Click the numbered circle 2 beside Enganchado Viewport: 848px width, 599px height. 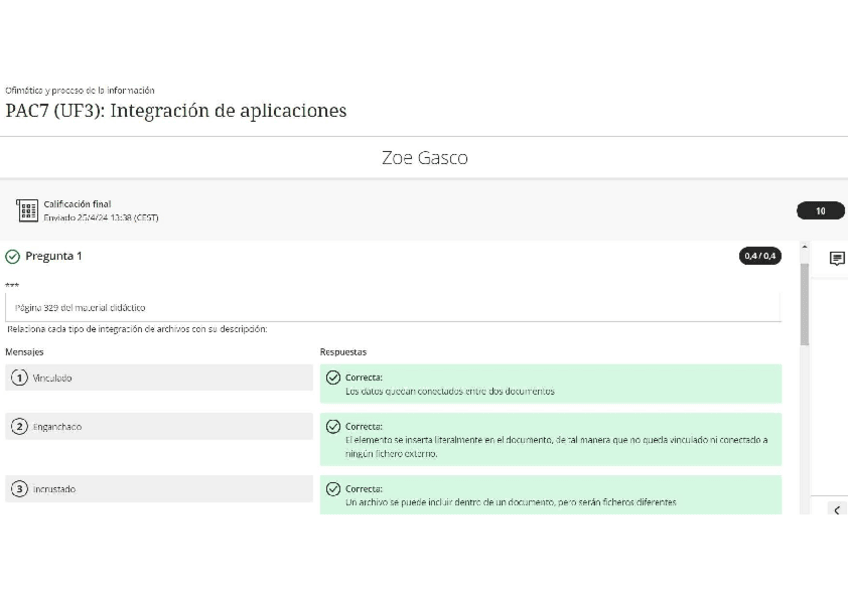19,427
